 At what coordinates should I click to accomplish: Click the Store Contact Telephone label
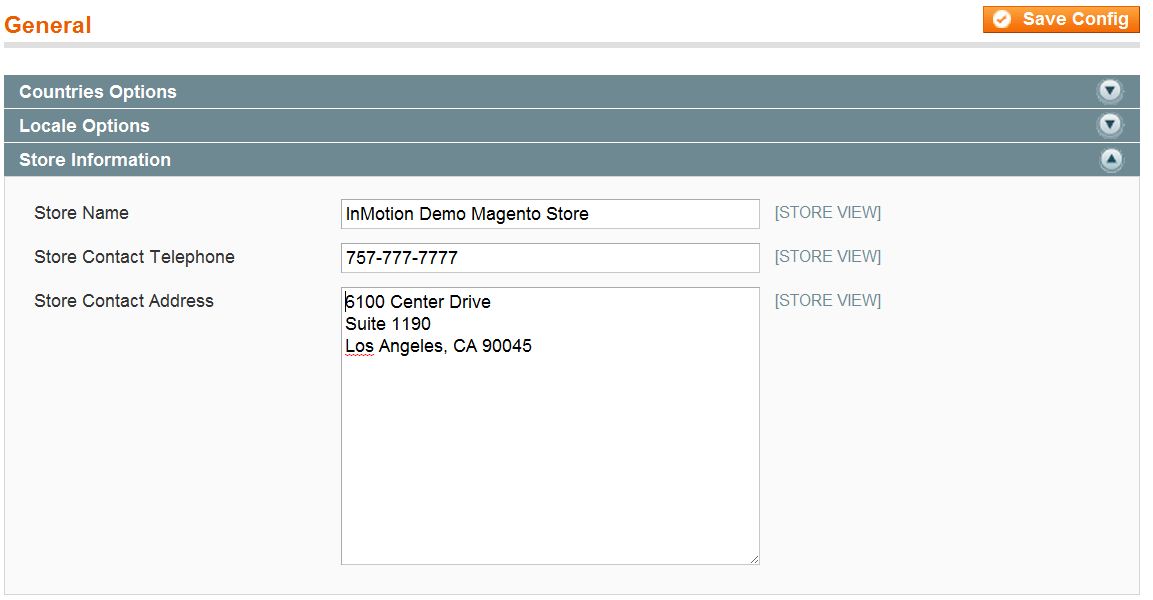tap(134, 257)
